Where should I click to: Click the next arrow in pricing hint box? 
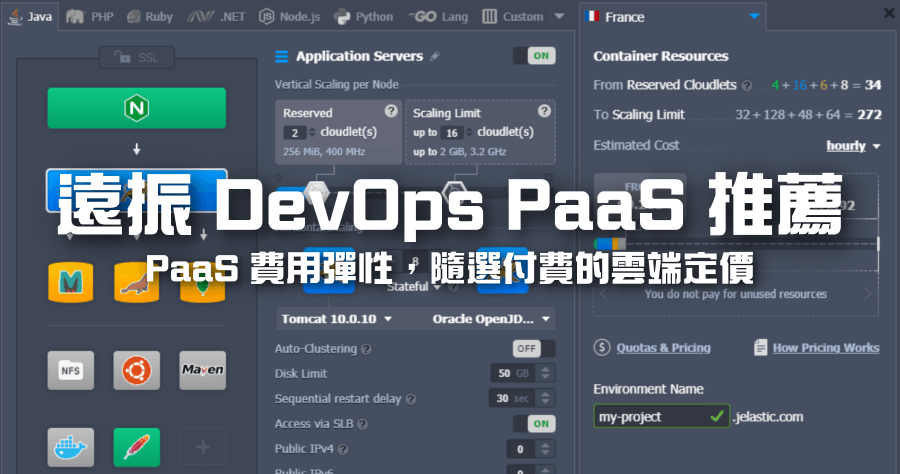pos(867,294)
